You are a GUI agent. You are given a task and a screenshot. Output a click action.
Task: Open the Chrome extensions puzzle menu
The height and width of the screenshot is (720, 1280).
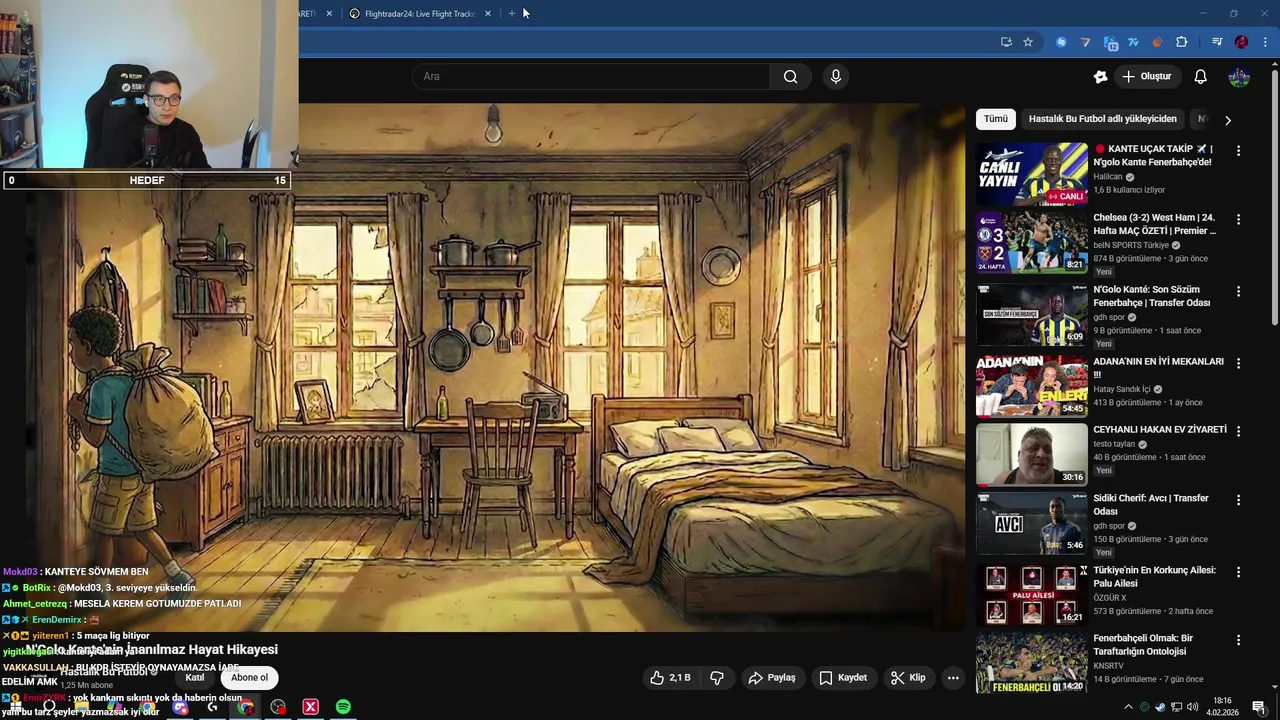[x=1181, y=42]
